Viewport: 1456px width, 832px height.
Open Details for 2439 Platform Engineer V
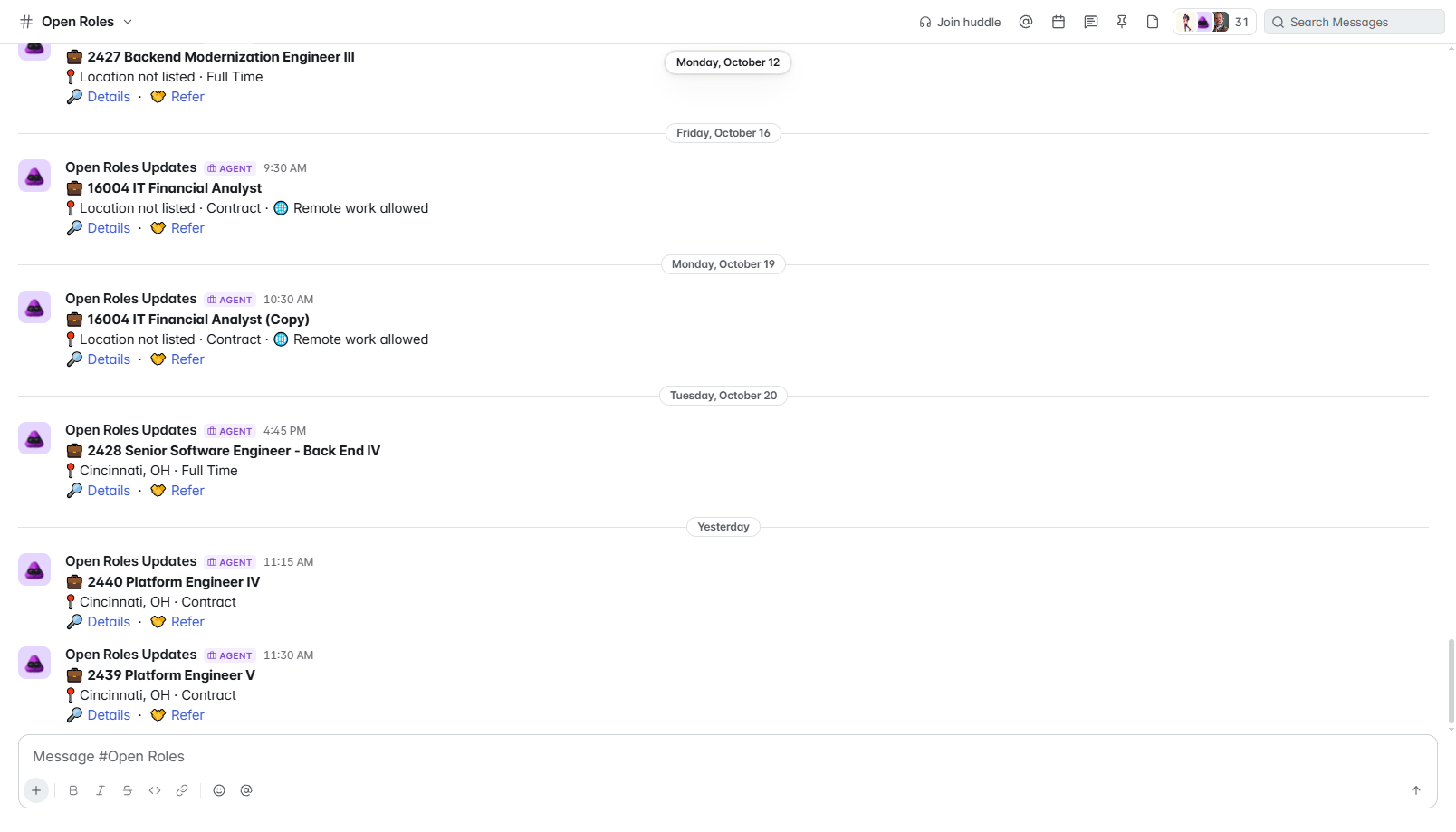click(109, 715)
